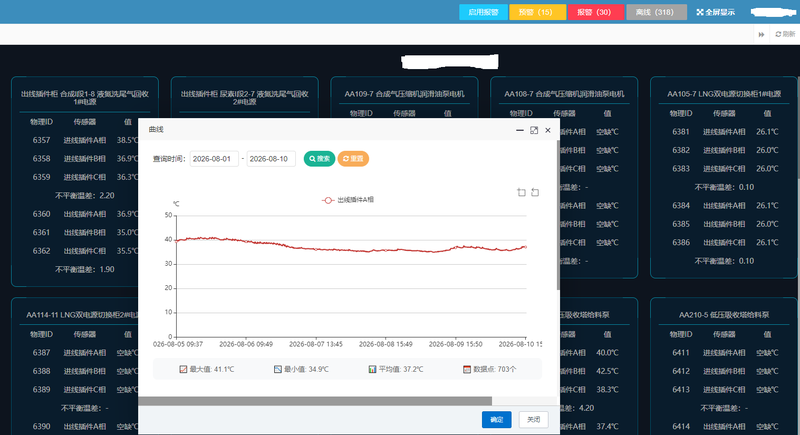Minimize the 曲线 dialog
800x435 pixels.
pyautogui.click(x=519, y=131)
